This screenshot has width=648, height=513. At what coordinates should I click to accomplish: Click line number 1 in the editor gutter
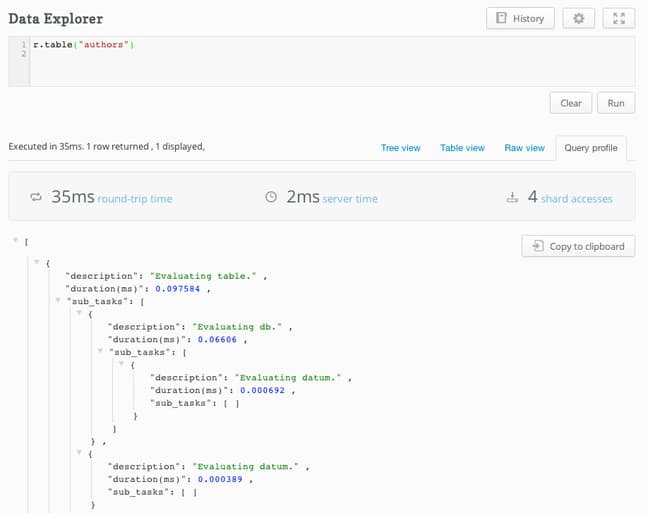[24, 44]
